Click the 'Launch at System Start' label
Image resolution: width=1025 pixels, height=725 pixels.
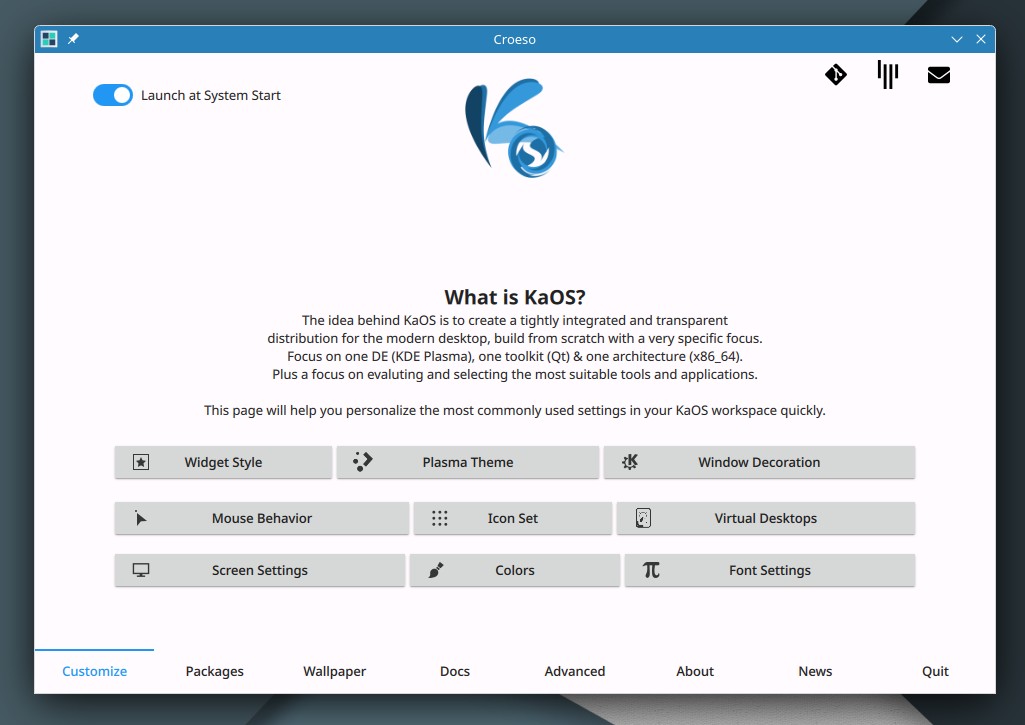[x=210, y=95]
